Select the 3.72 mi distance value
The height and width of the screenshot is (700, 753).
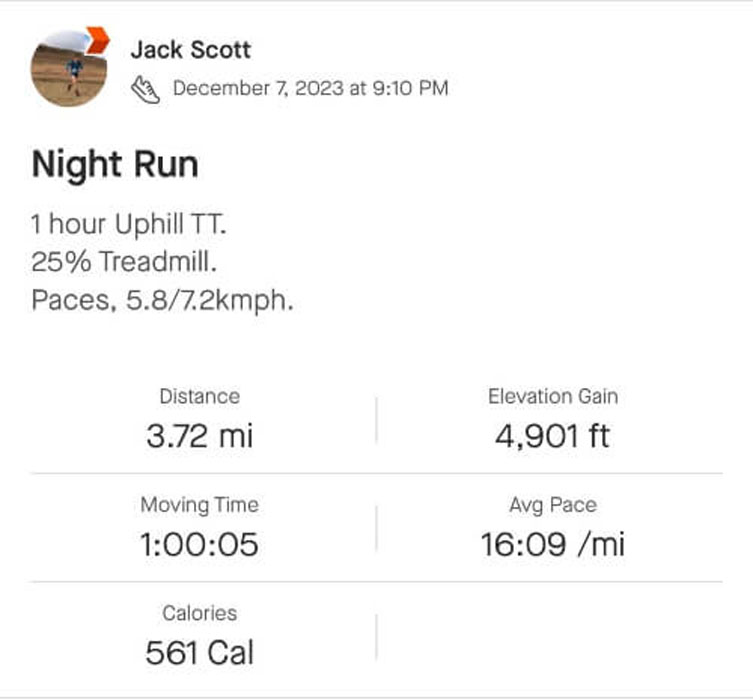[199, 435]
